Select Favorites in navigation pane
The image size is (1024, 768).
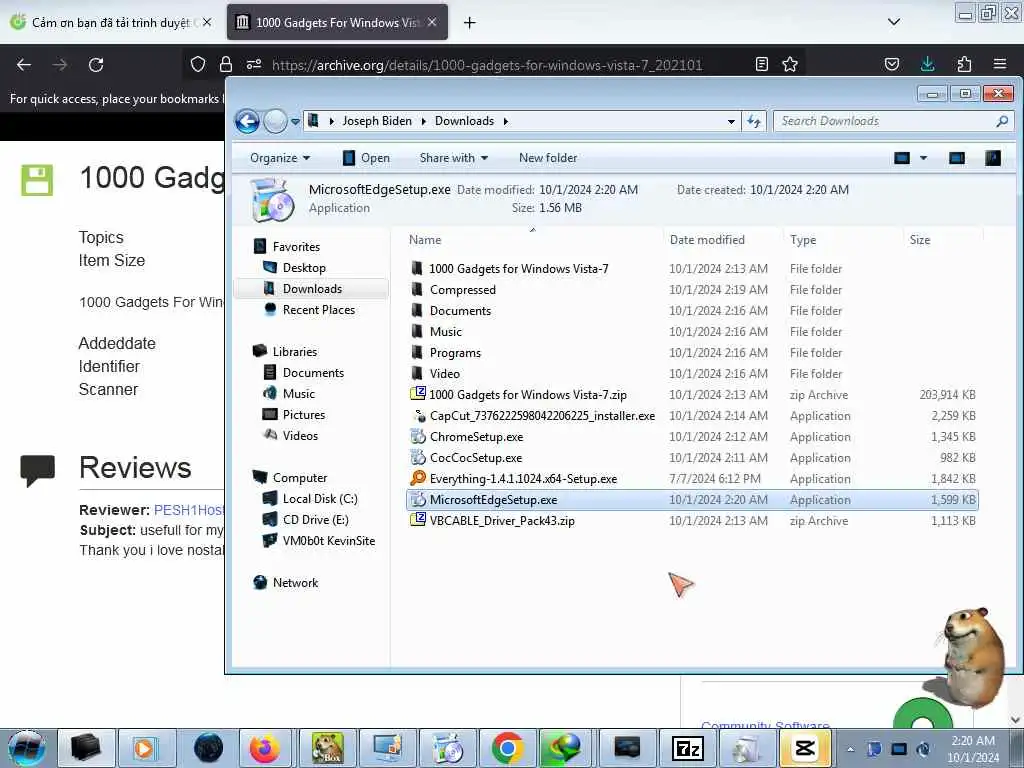[296, 247]
